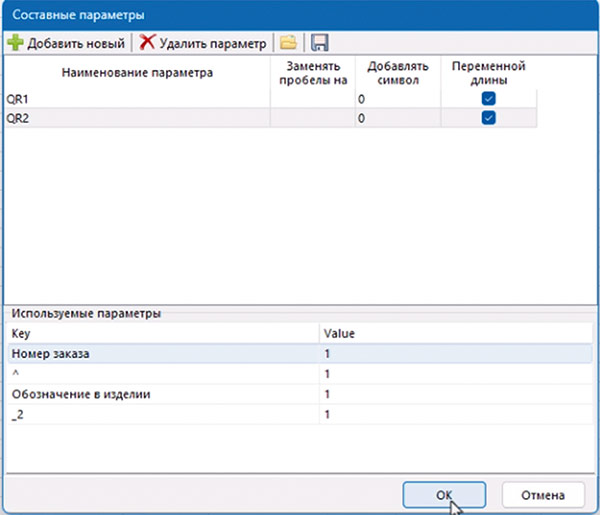Select the _2 key row
Viewport: 600px width, 515px height.
point(160,413)
